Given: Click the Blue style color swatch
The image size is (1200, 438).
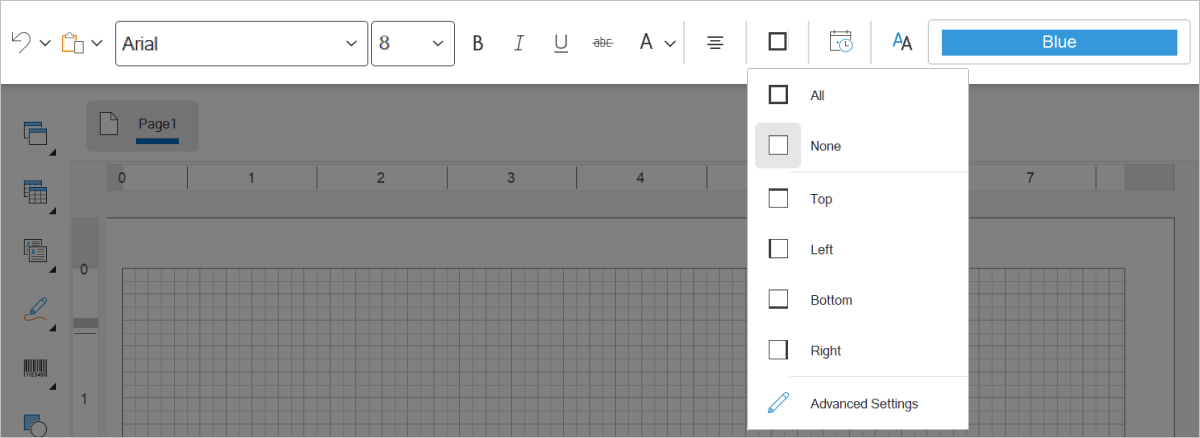Looking at the screenshot, I should point(1058,42).
